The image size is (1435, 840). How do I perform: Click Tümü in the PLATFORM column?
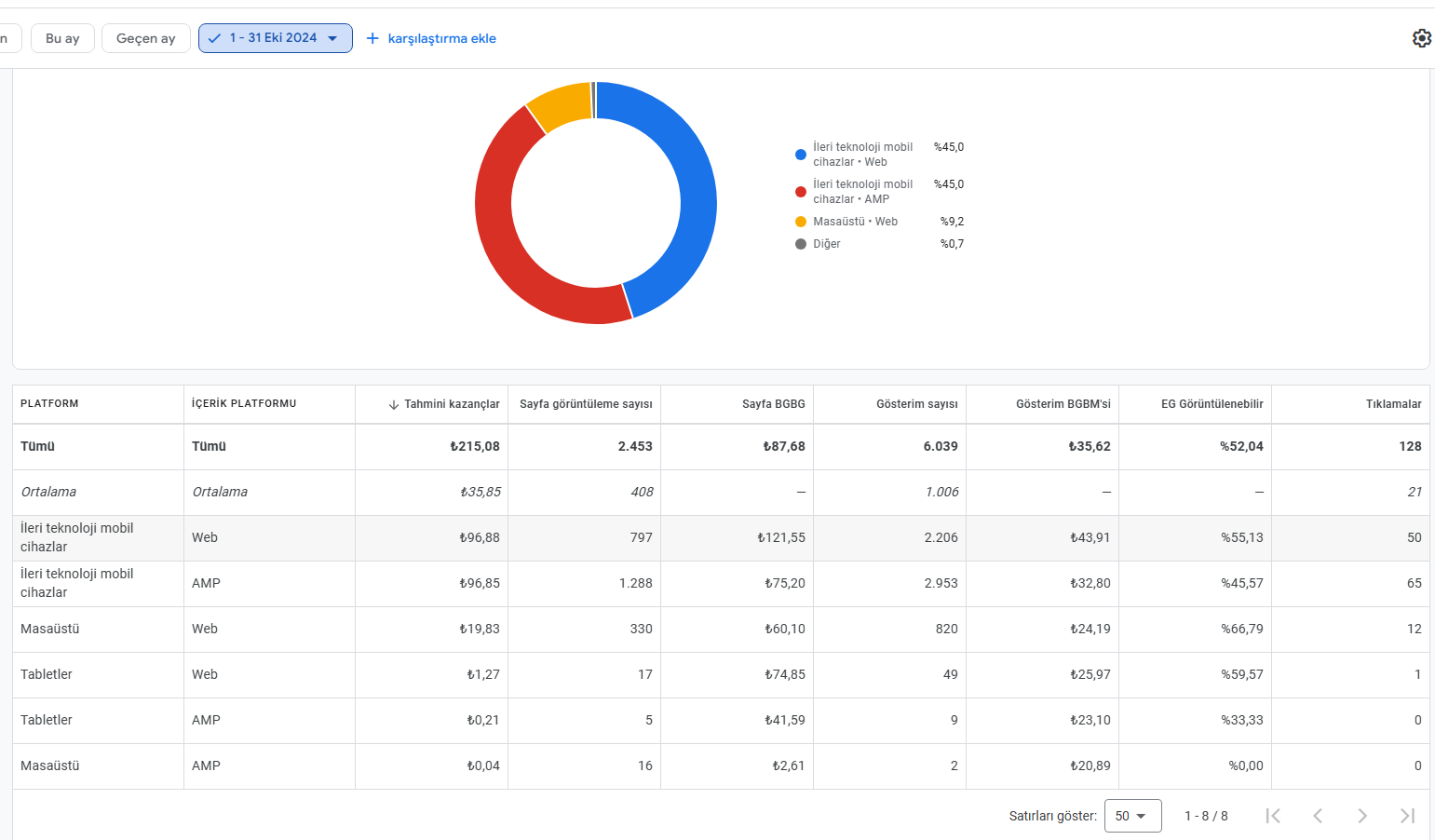click(x=37, y=446)
